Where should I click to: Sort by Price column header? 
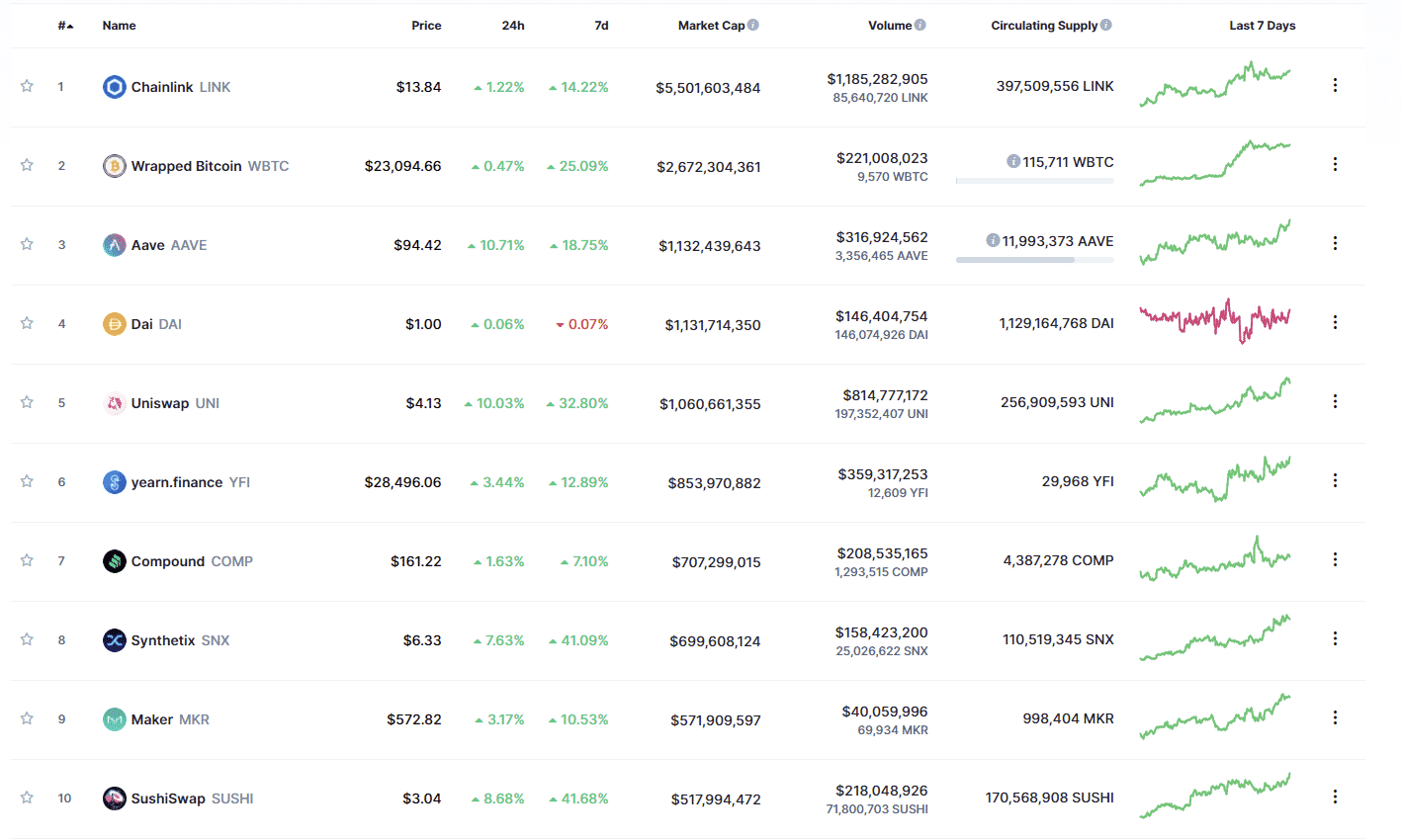coord(426,26)
